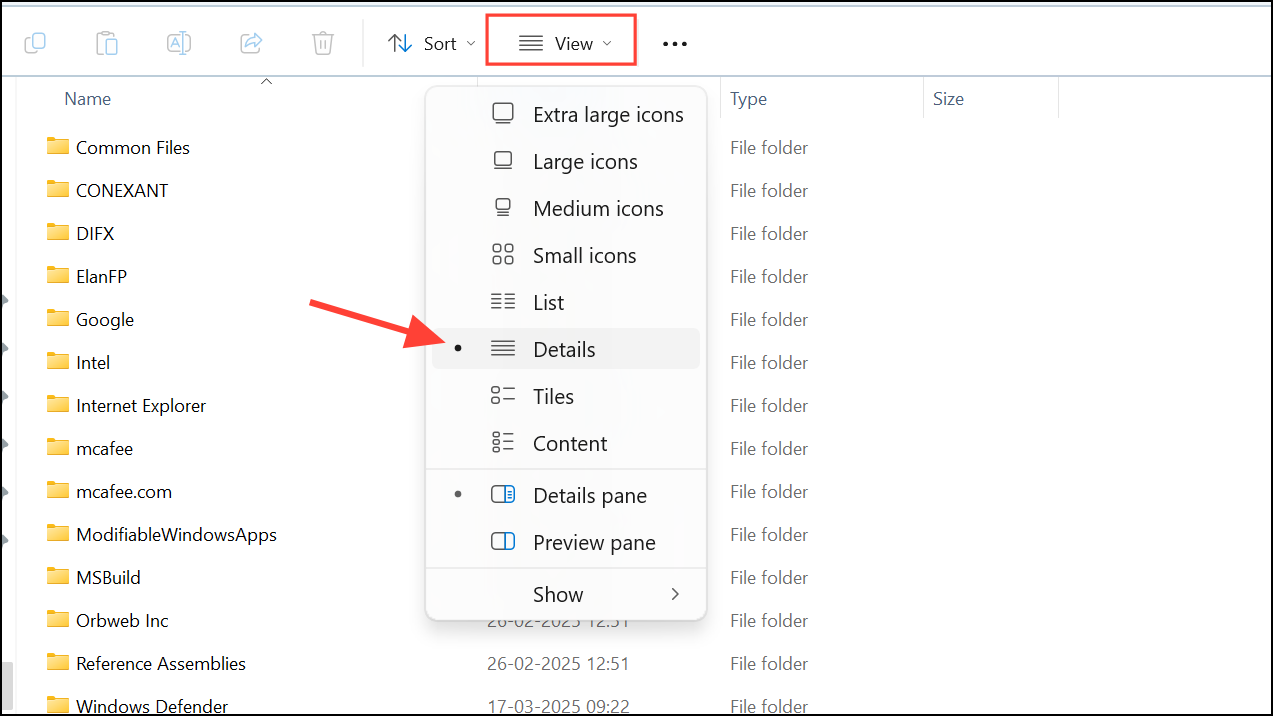This screenshot has width=1273, height=716.
Task: Select the Details view mode
Action: pos(564,348)
